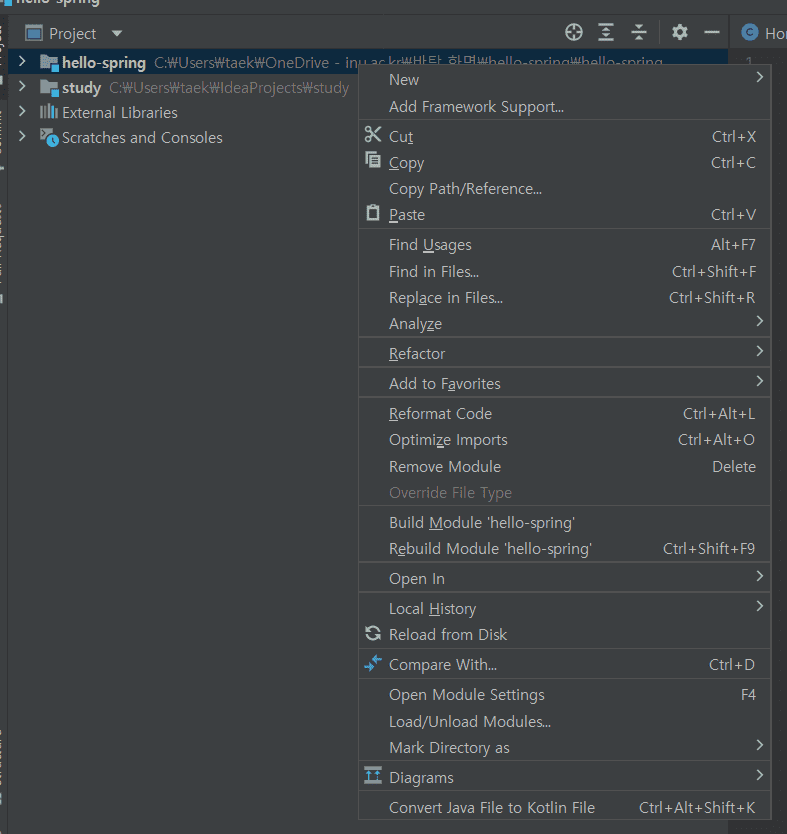This screenshot has width=787, height=834.
Task: Open the Analyze submenu
Action: (x=565, y=323)
